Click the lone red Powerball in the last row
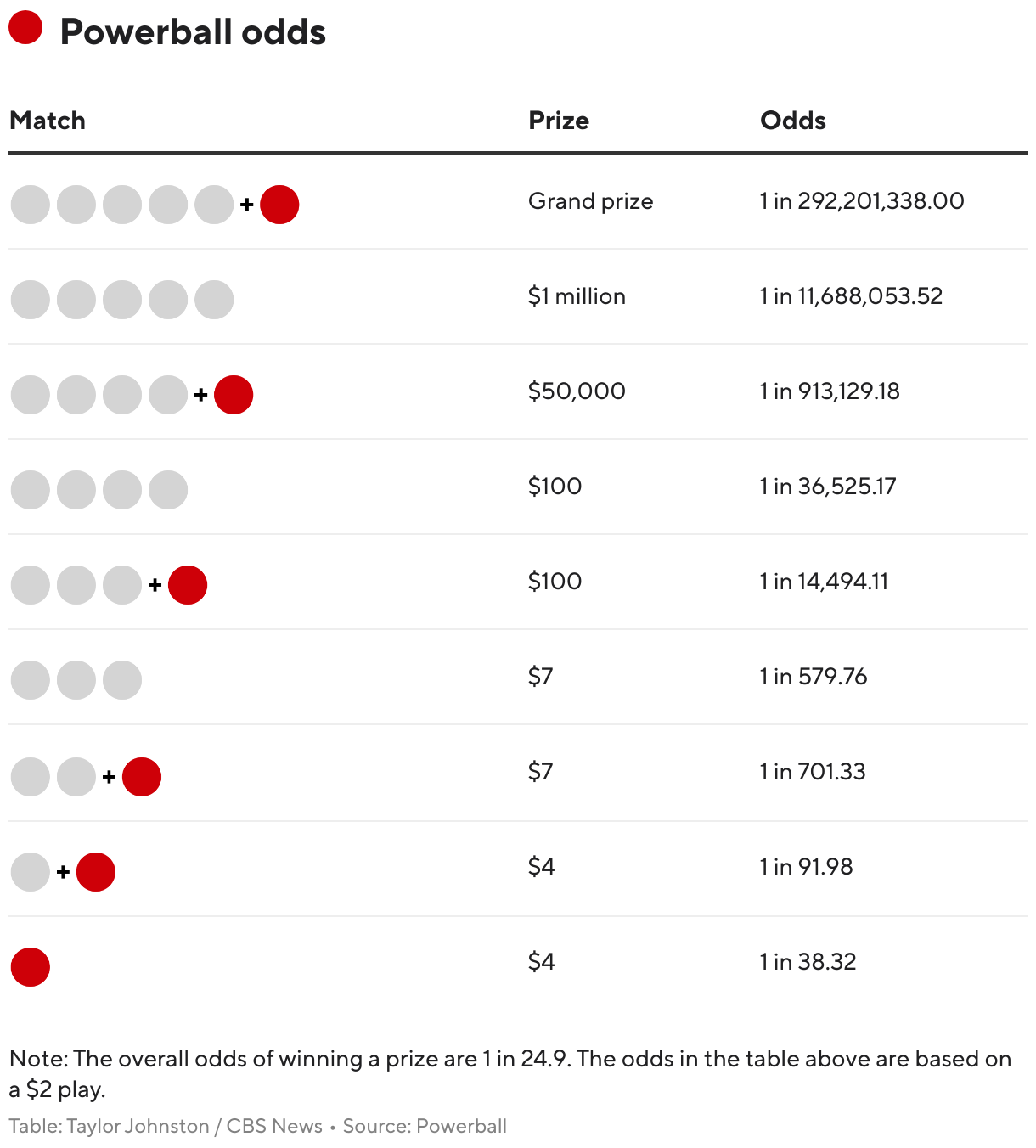The height and width of the screenshot is (1148, 1036). pos(31,967)
